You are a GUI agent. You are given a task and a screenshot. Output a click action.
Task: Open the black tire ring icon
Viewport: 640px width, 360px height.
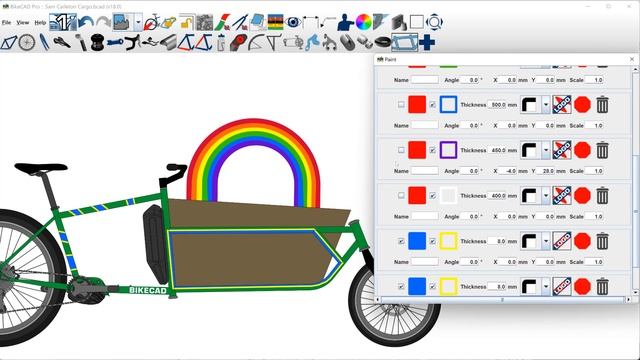click(382, 42)
